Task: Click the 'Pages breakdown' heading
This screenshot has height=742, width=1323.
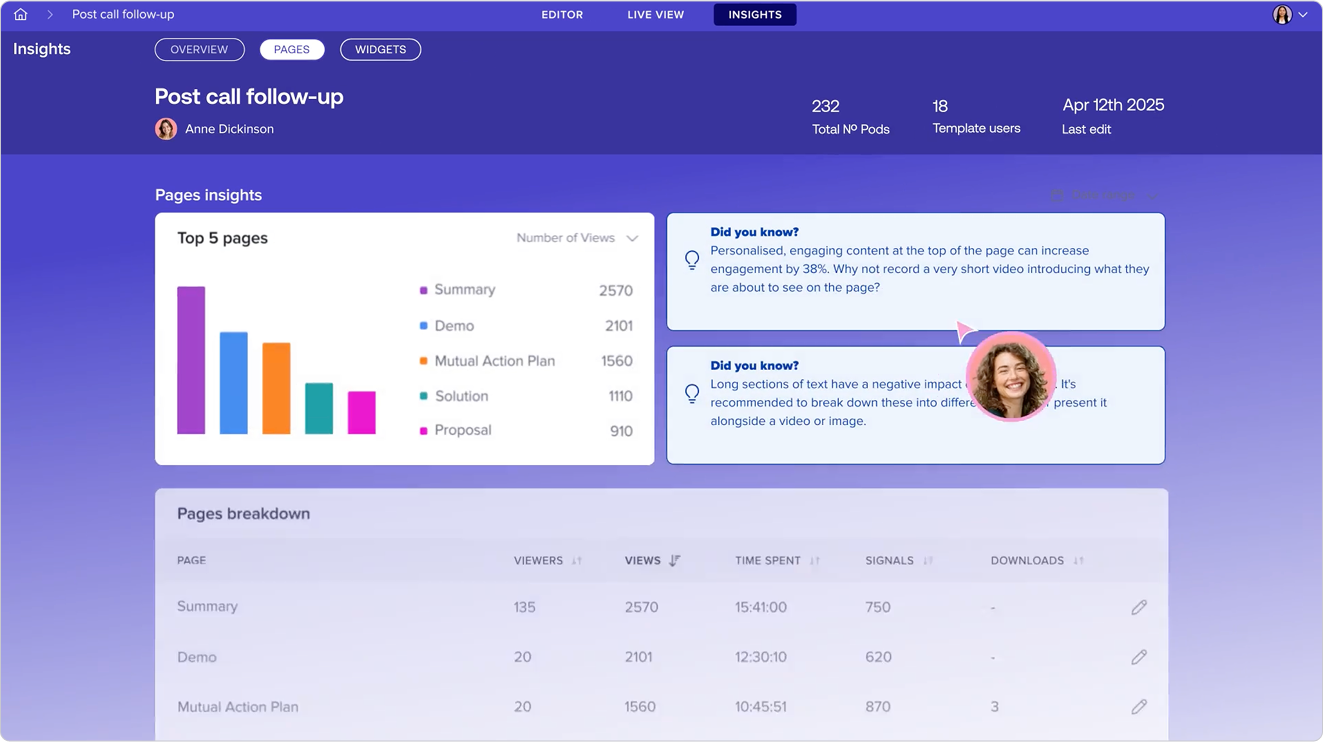Action: click(x=244, y=514)
